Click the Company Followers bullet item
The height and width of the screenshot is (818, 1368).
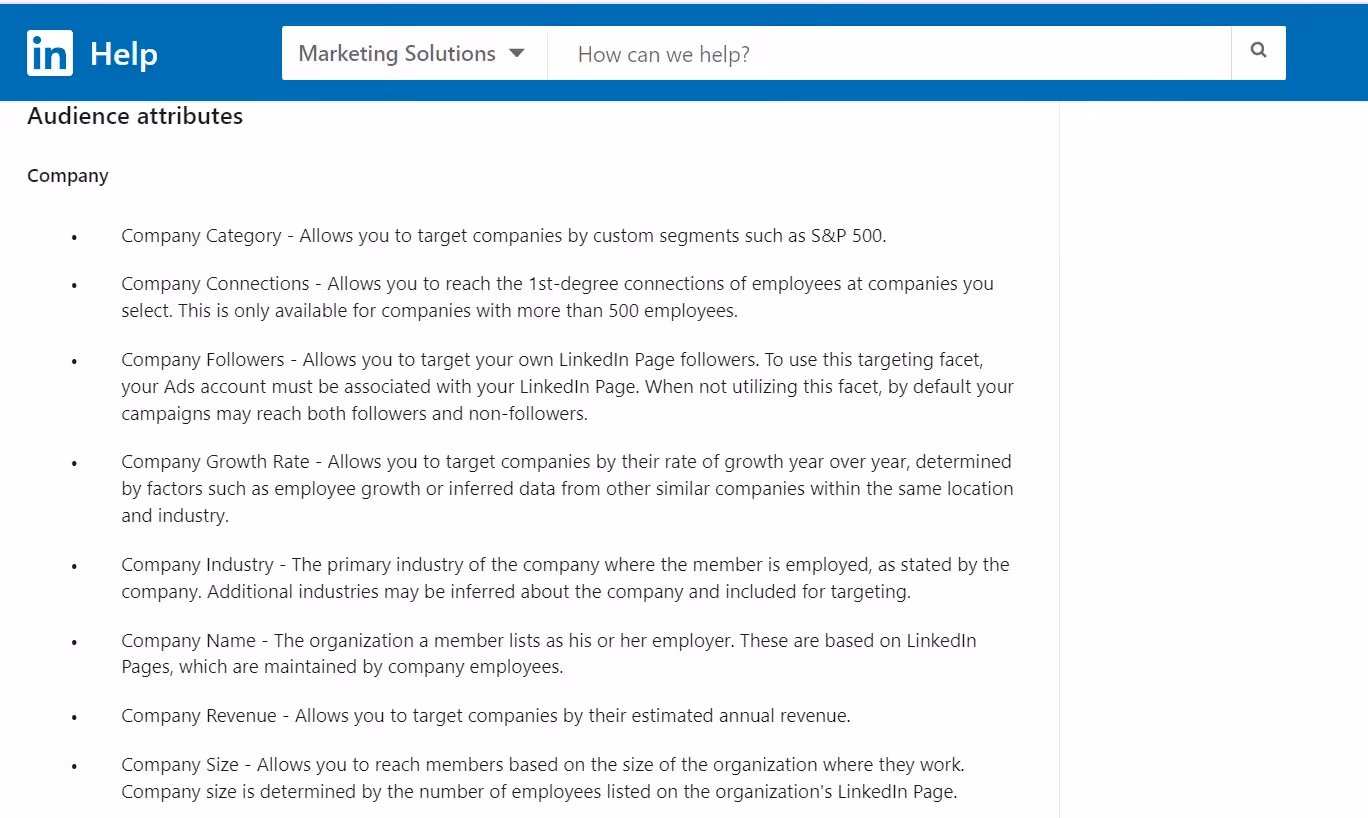[x=567, y=386]
